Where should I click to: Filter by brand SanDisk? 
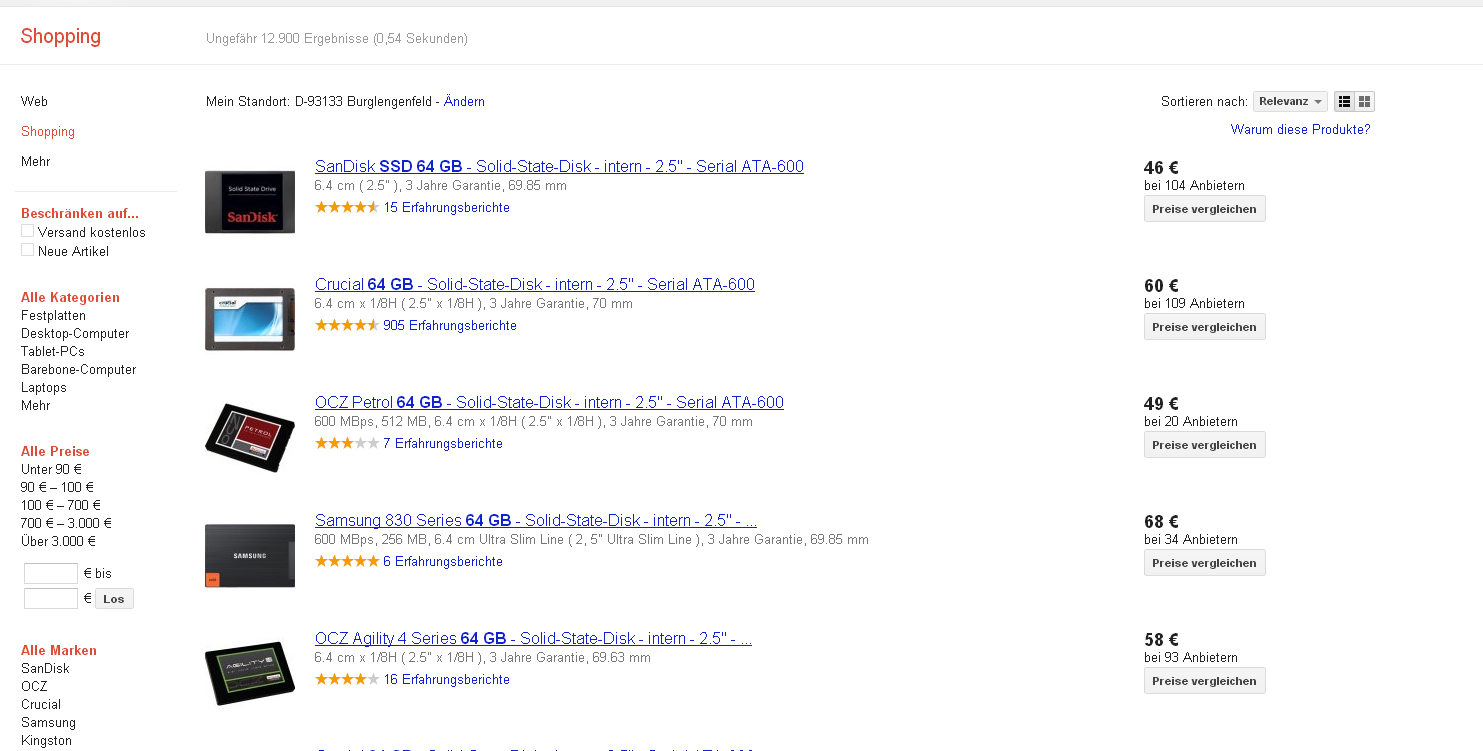coord(45,668)
